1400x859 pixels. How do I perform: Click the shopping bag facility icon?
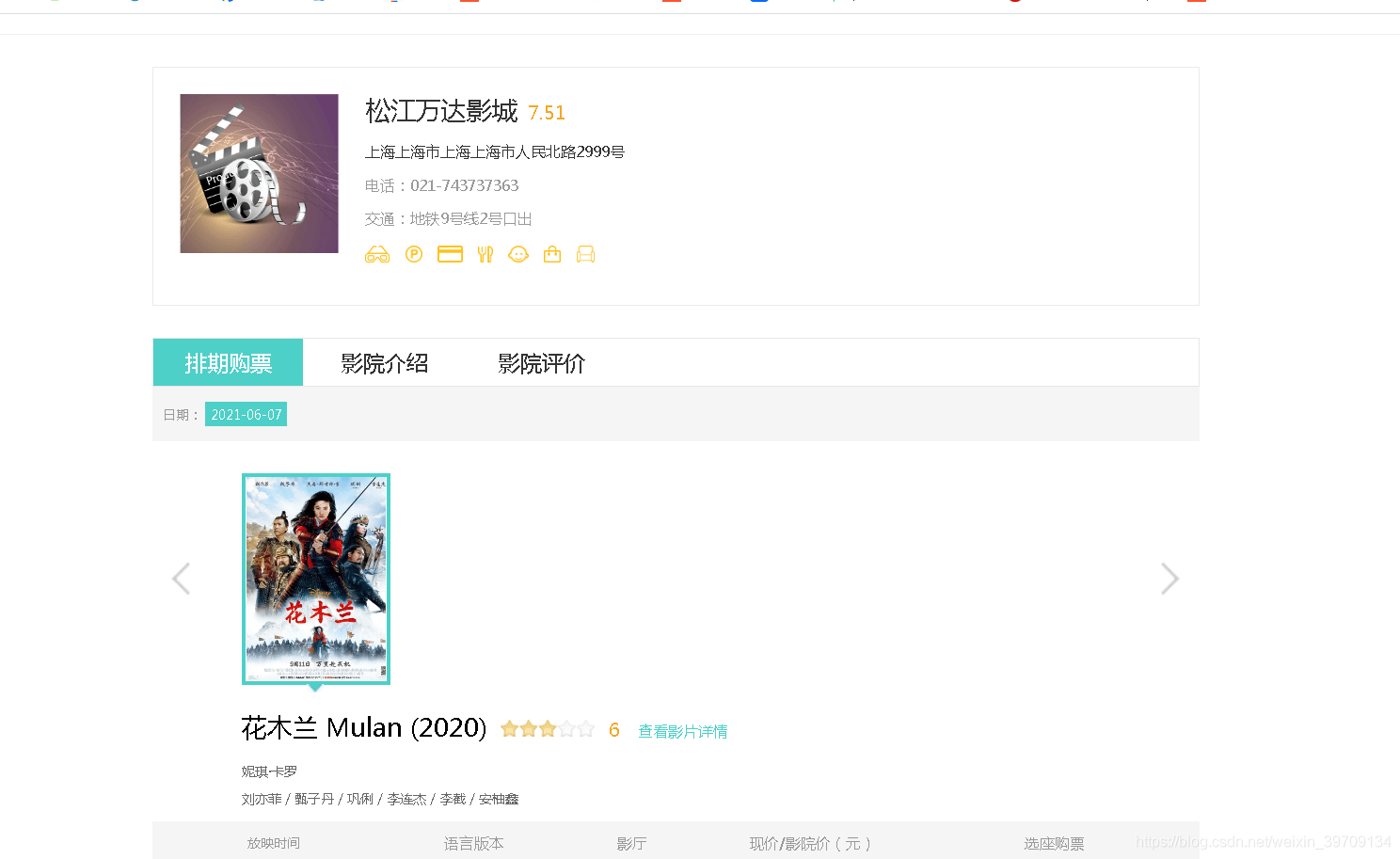click(552, 254)
